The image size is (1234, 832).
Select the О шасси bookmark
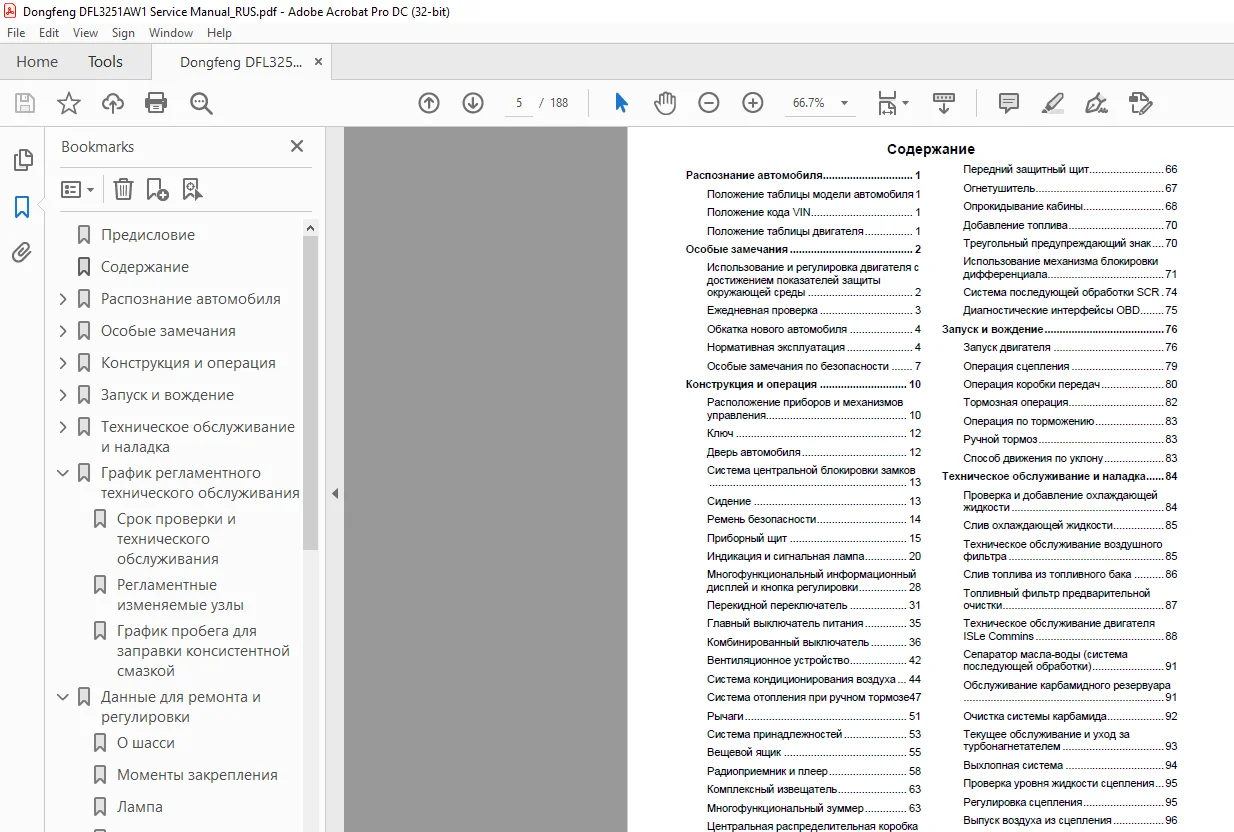click(x=146, y=743)
